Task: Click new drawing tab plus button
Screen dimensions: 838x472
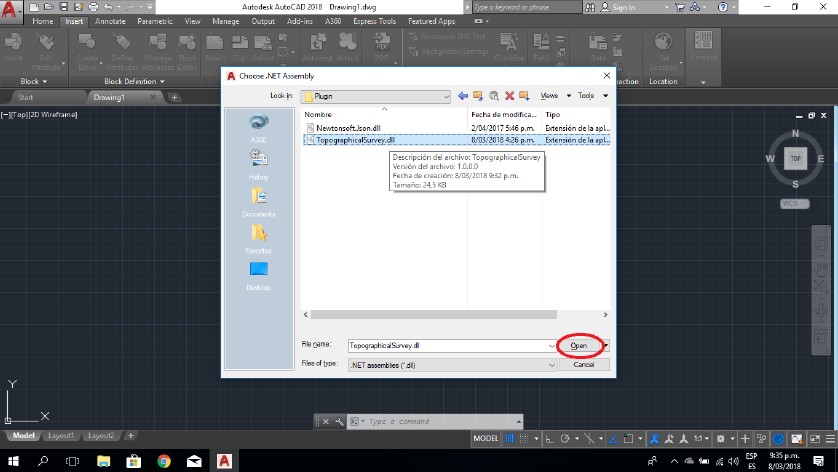Action: pyautogui.click(x=174, y=97)
